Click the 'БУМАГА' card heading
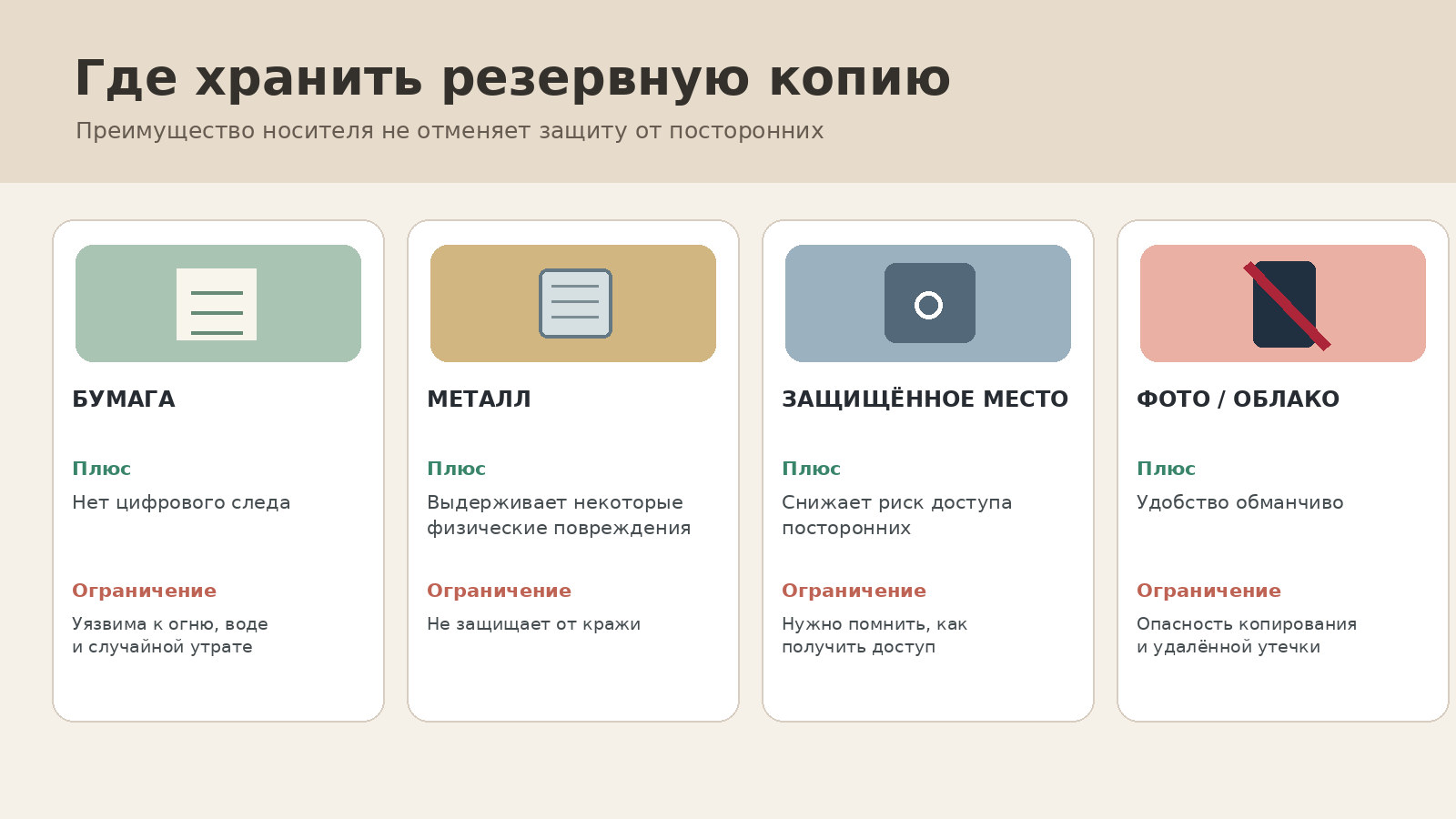Viewport: 1456px width, 819px height. click(124, 399)
